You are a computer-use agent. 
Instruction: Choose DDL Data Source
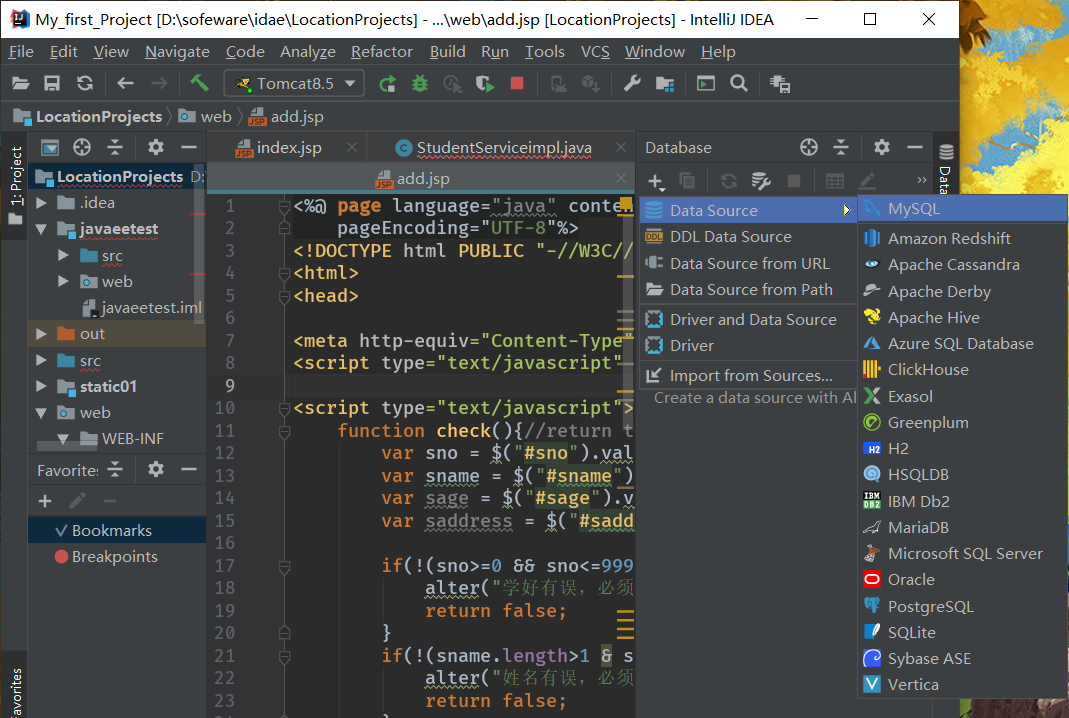(749, 237)
